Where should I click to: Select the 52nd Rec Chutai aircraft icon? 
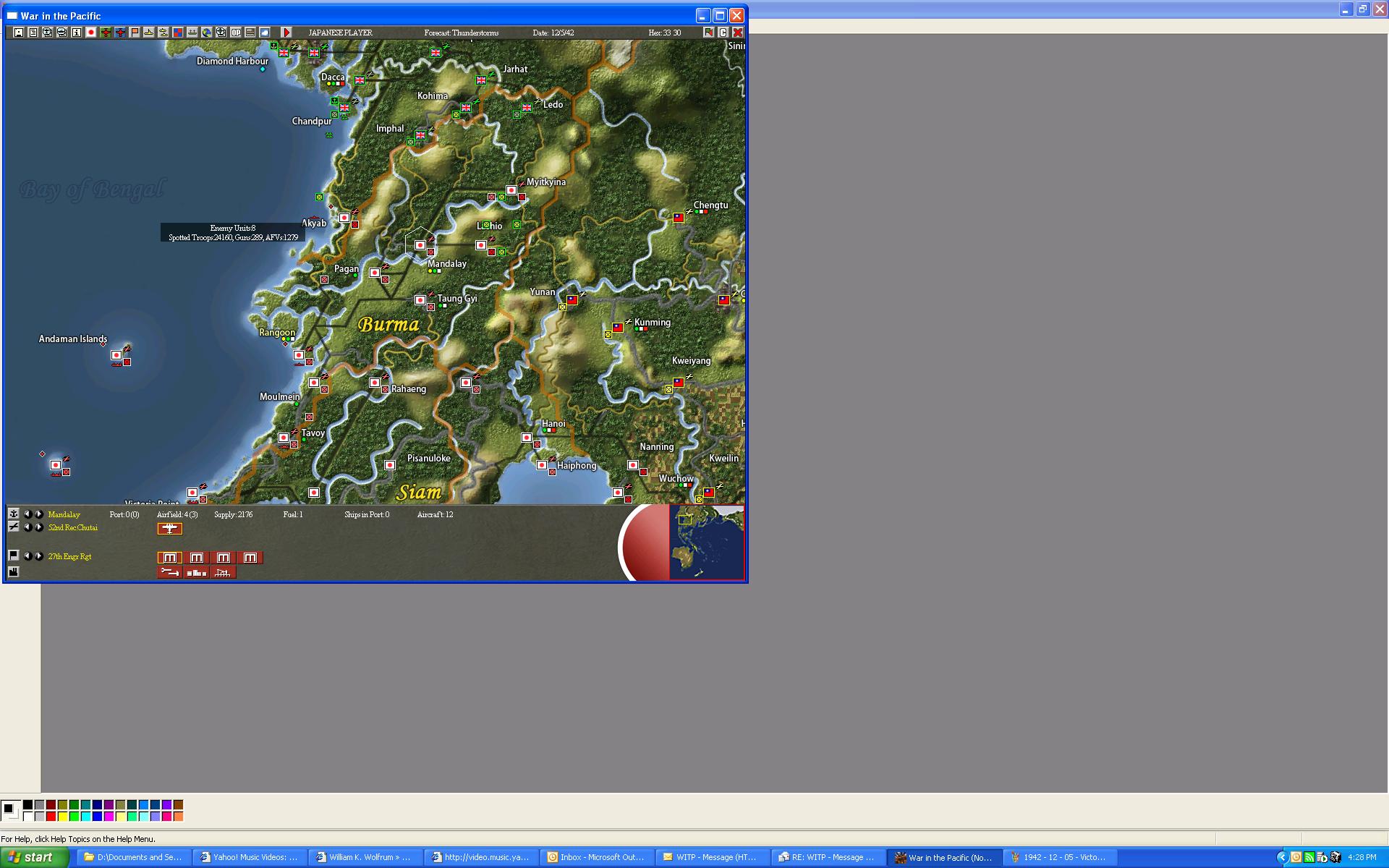tap(170, 529)
